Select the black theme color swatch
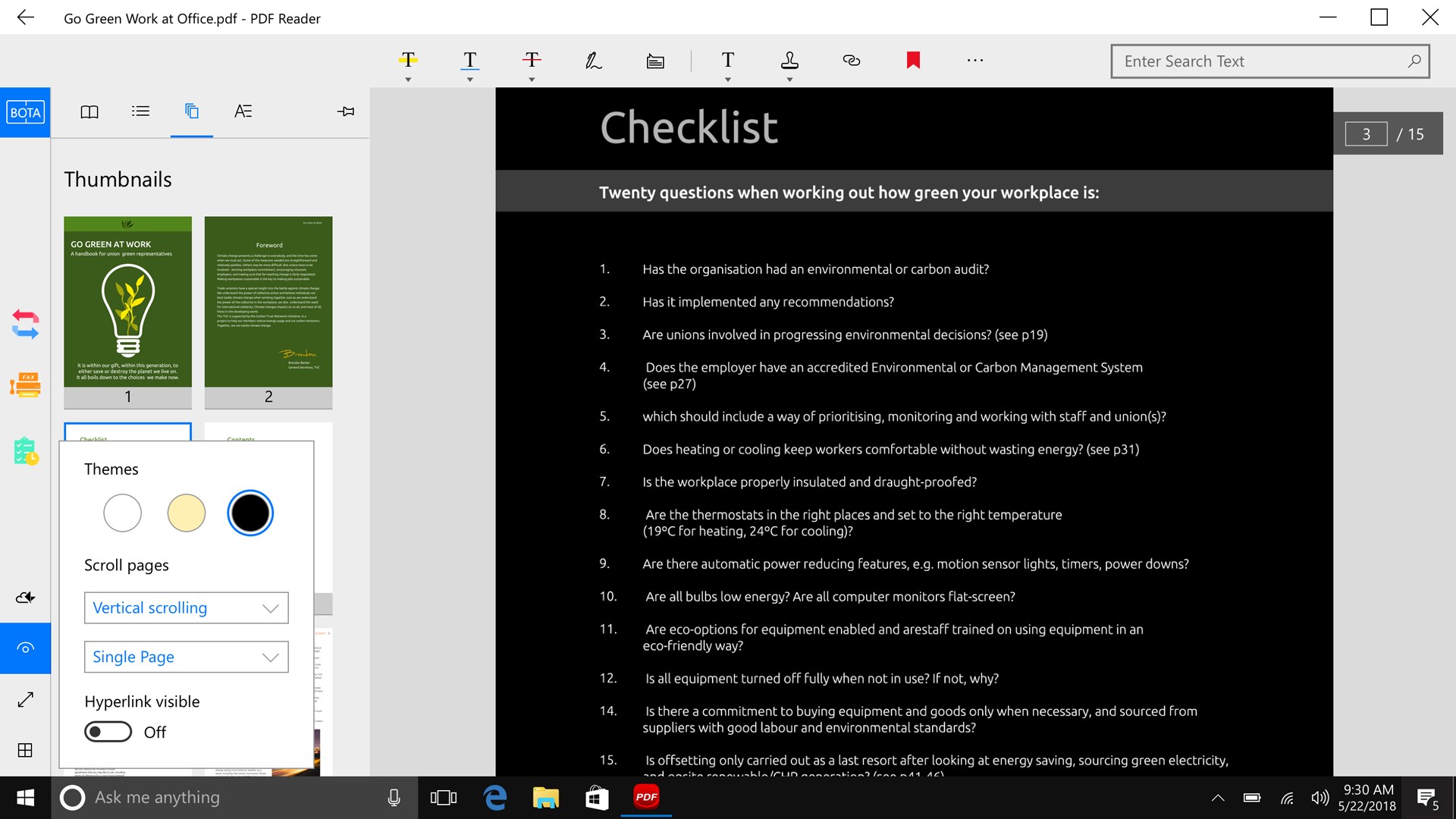The image size is (1456, 819). click(250, 513)
